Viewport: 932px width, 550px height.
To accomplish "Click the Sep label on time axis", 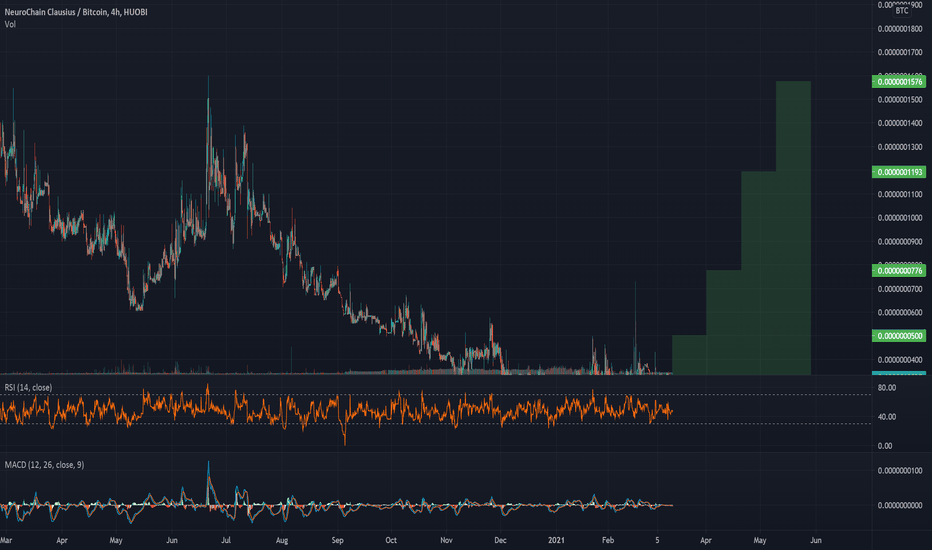I will click(338, 540).
